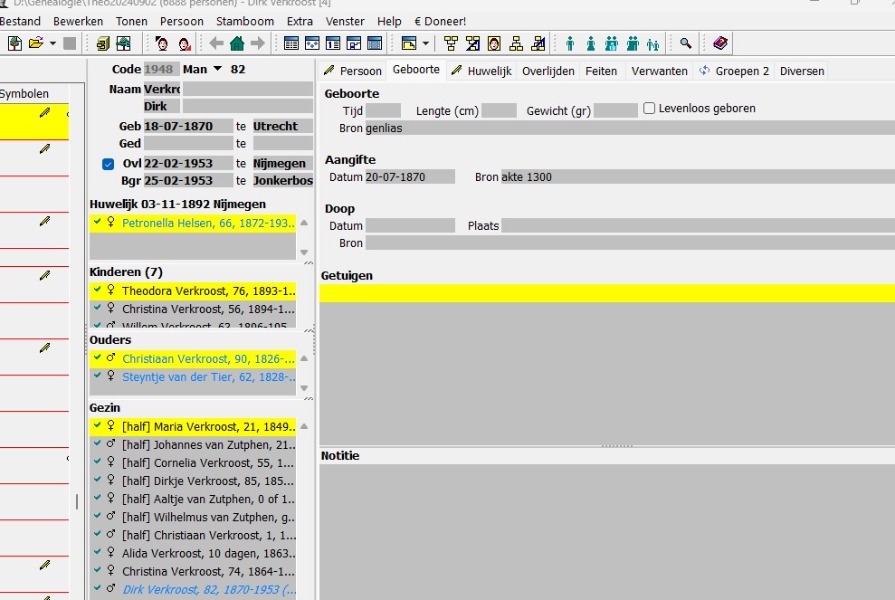Viewport: 895px width, 600px height.
Task: Open the Stamboom menu
Action: coord(245,21)
